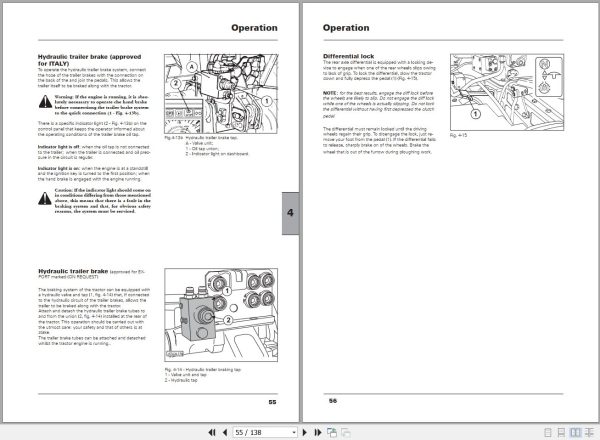
Task: Click the caution triangle beside the Caution text
Action: click(x=45, y=198)
